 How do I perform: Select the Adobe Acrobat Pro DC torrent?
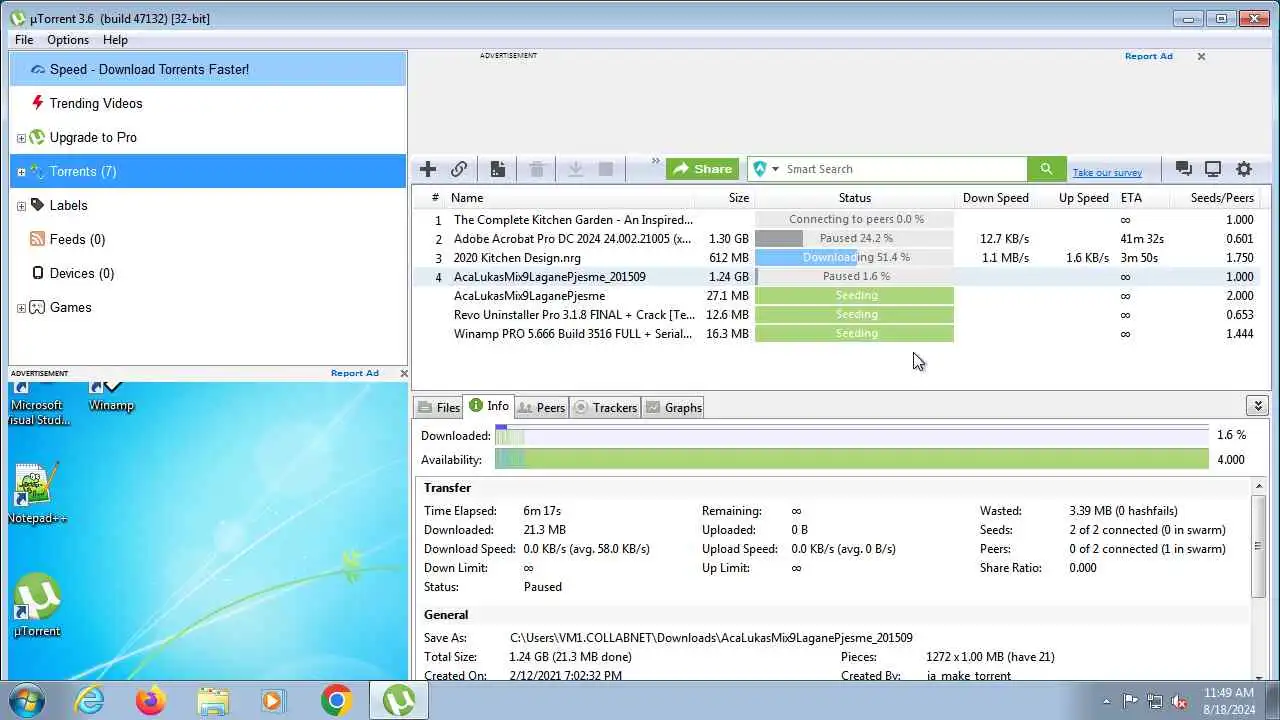tap(841, 238)
